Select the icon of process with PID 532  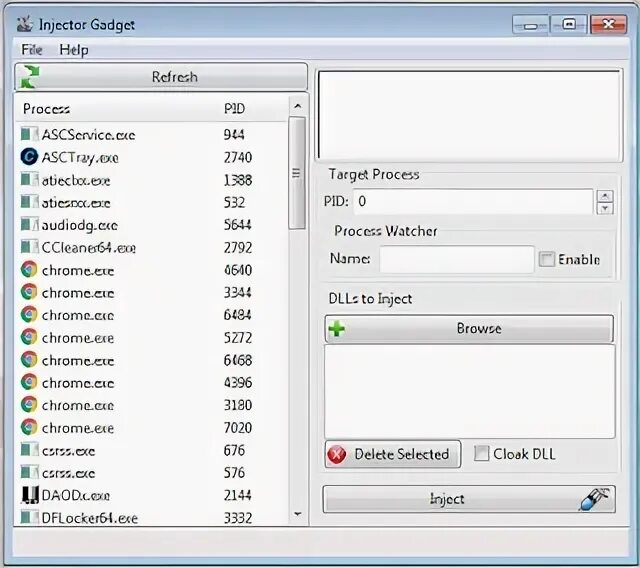click(x=29, y=202)
